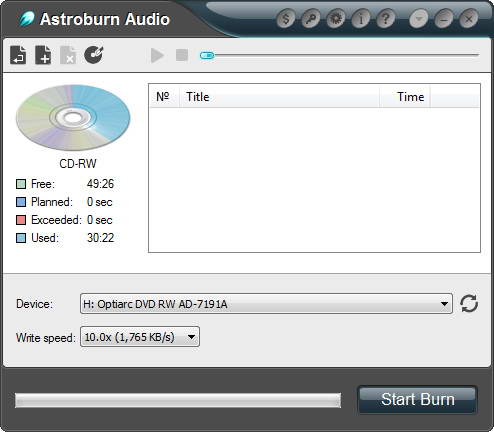Minimize the Astroburn Audio window
This screenshot has width=494, height=432.
(444, 19)
